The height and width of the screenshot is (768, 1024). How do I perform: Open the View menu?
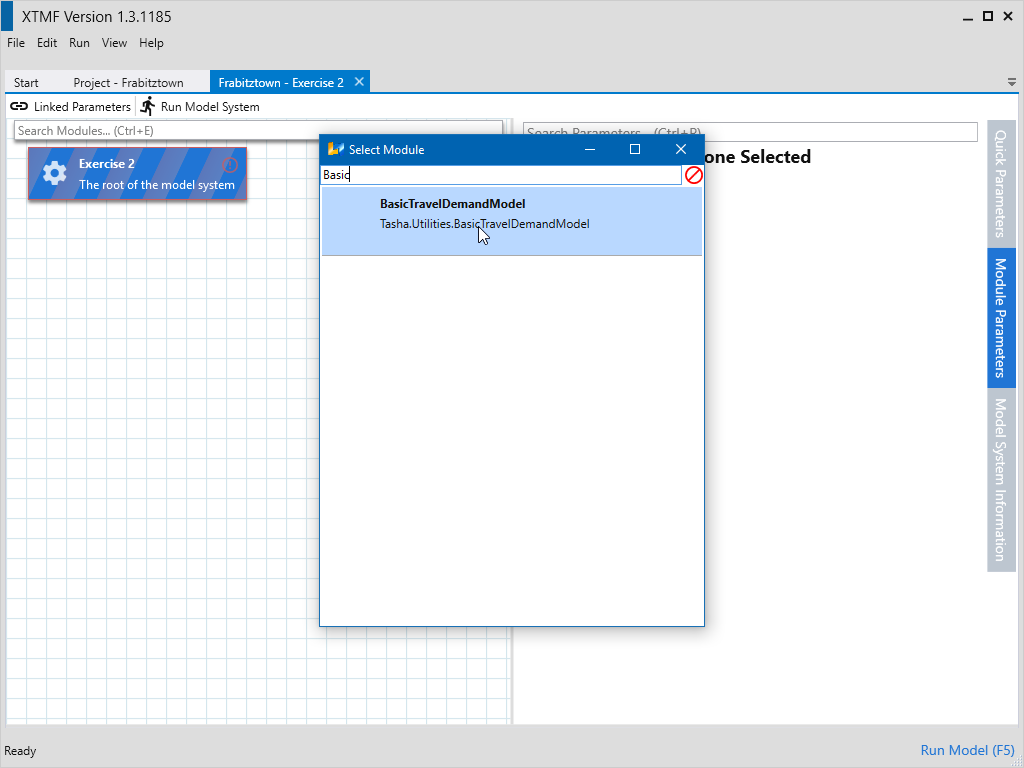pyautogui.click(x=114, y=43)
